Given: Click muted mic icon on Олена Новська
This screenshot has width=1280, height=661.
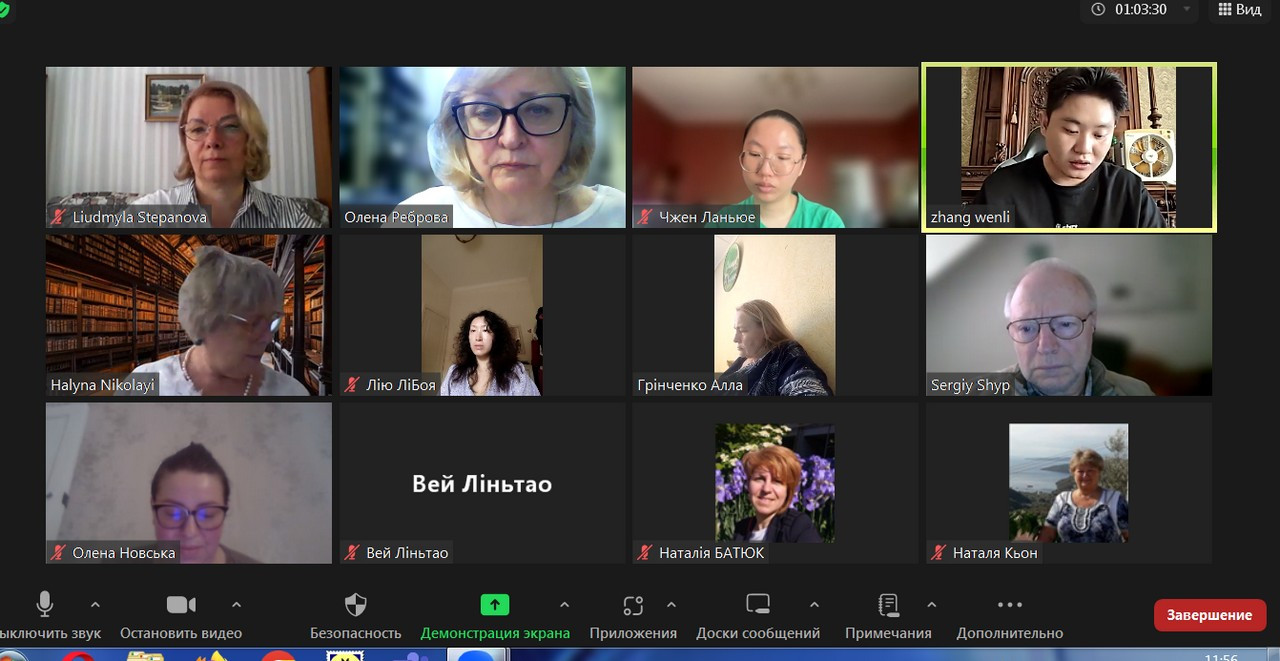Looking at the screenshot, I should coord(60,553).
